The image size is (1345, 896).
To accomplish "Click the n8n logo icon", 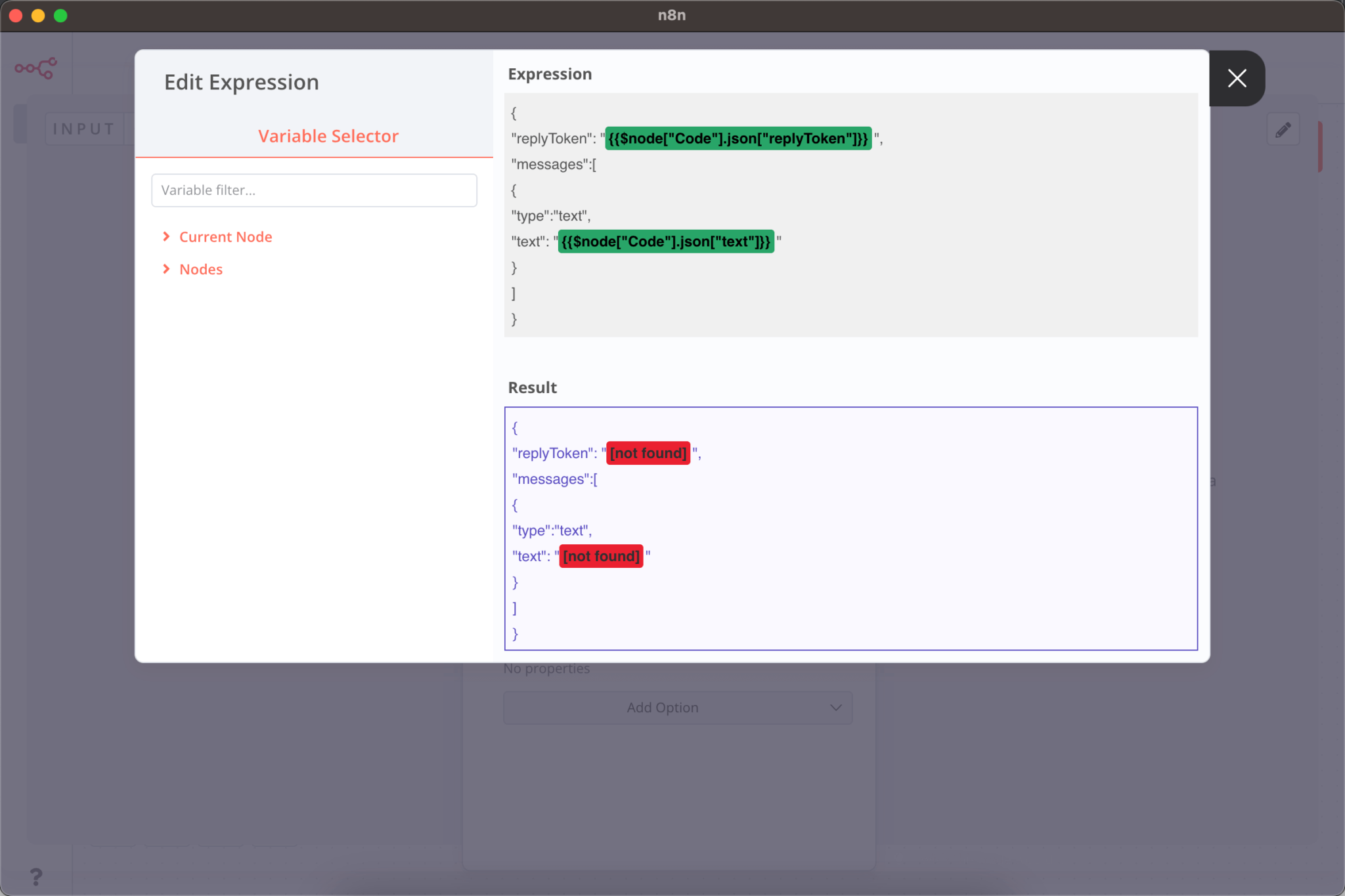I will point(36,68).
